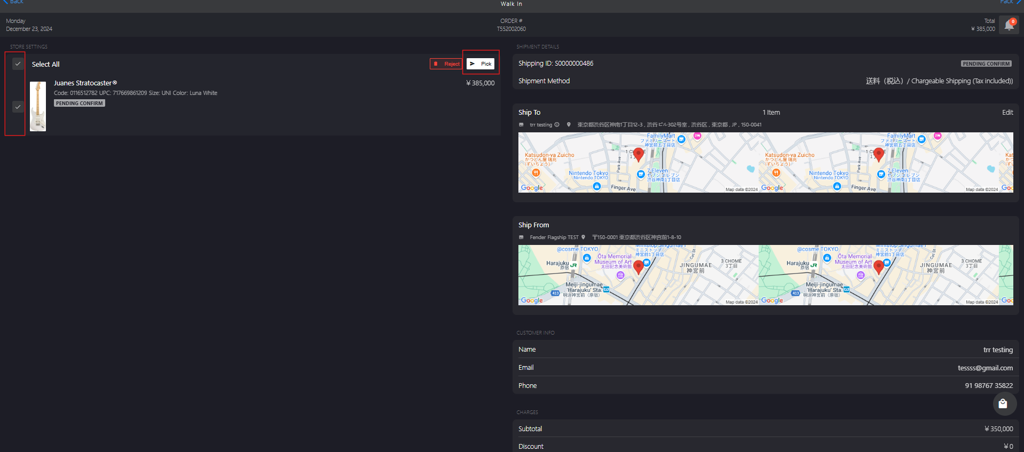This screenshot has width=1024, height=452.
Task: Click the left Ship From map red marker
Action: [639, 268]
